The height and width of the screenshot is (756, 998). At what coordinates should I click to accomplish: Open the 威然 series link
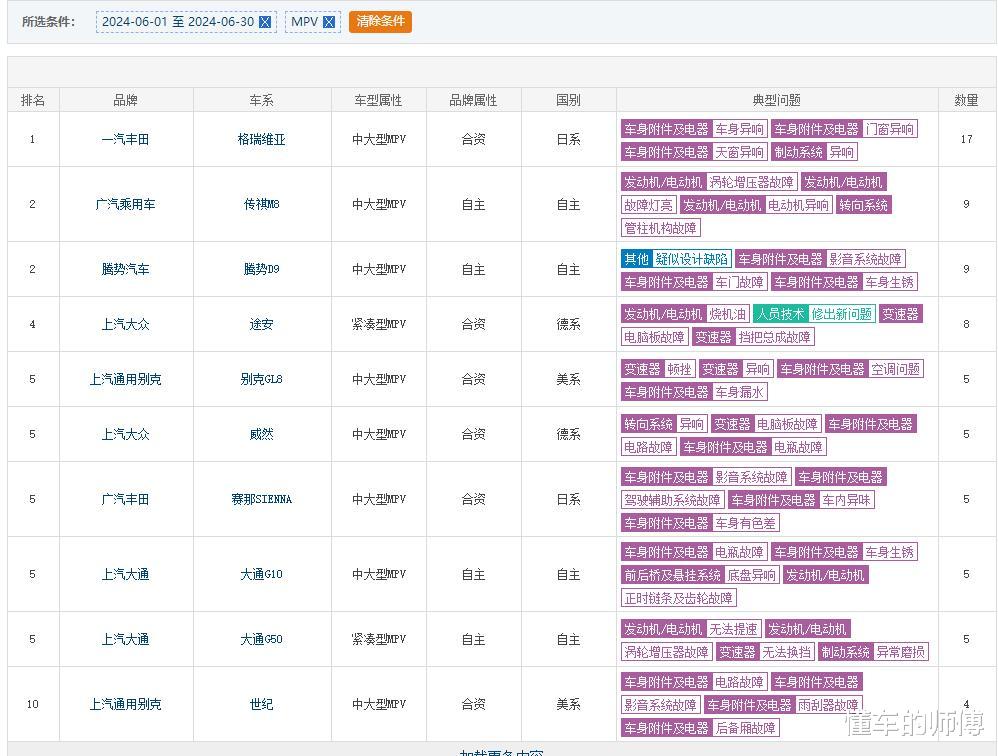[x=262, y=434]
